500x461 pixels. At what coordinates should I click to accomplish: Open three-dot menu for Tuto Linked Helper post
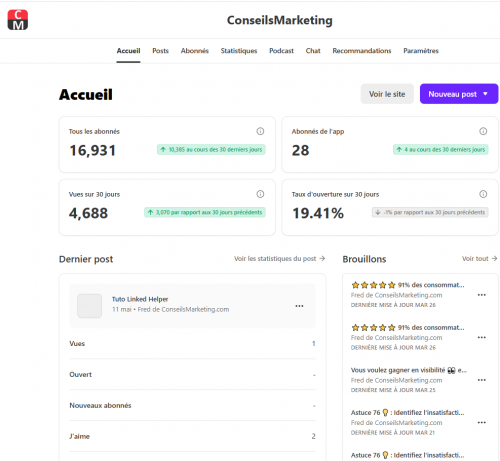(x=299, y=306)
